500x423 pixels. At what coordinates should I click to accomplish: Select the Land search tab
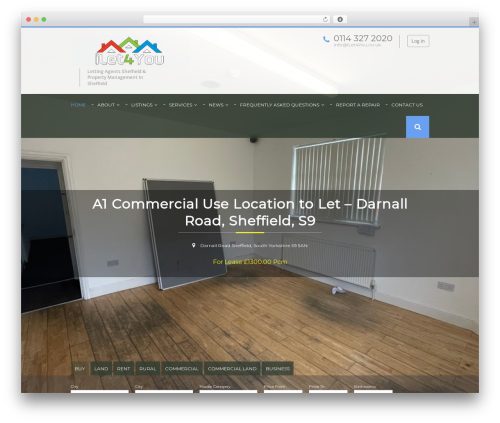pos(101,368)
